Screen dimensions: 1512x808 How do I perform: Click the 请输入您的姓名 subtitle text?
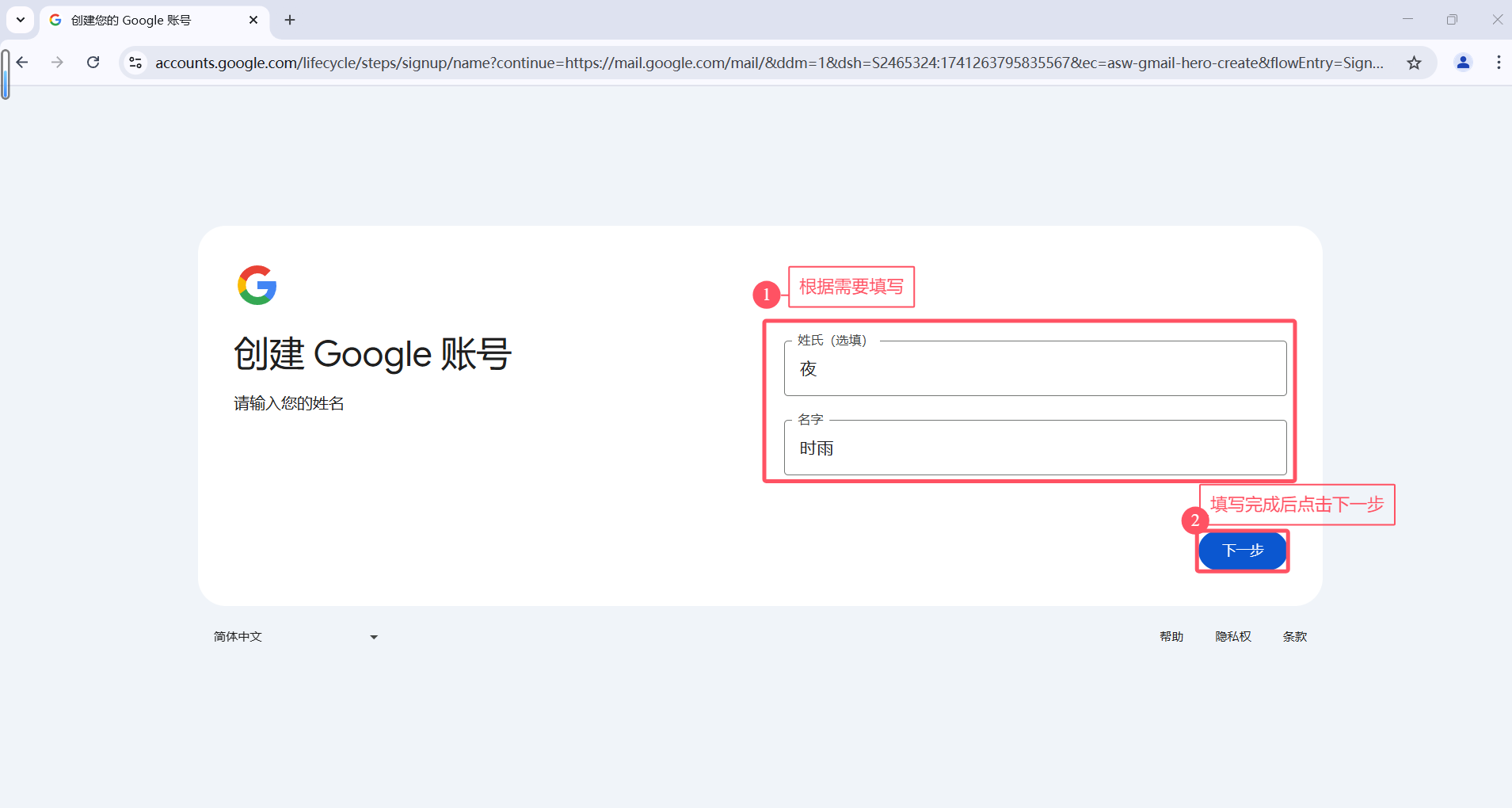point(289,403)
